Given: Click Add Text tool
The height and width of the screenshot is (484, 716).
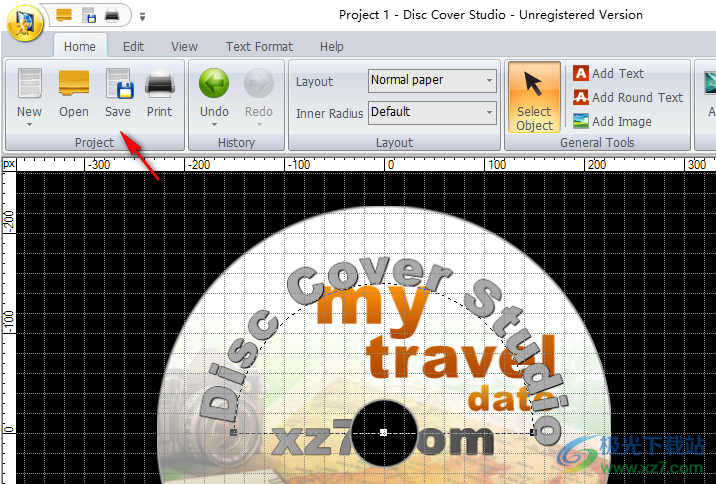Looking at the screenshot, I should tap(609, 73).
